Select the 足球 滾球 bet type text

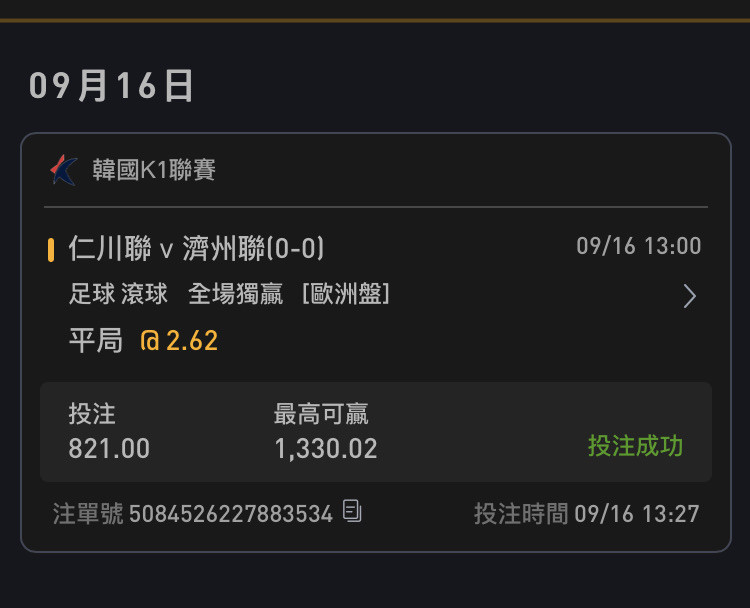pos(118,294)
